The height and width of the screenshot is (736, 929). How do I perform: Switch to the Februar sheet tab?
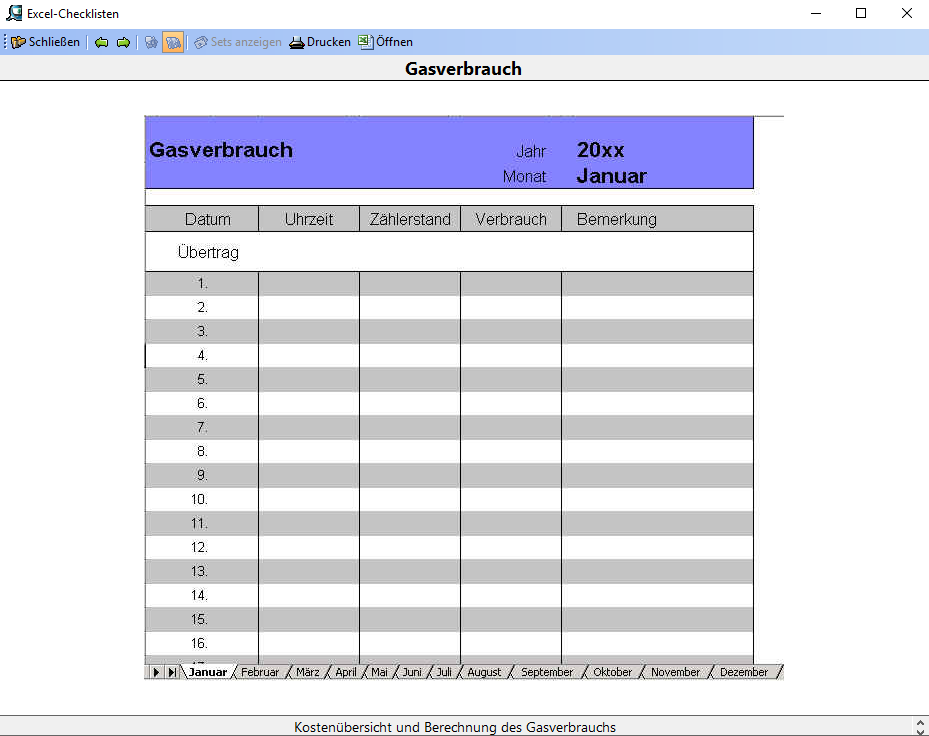260,672
